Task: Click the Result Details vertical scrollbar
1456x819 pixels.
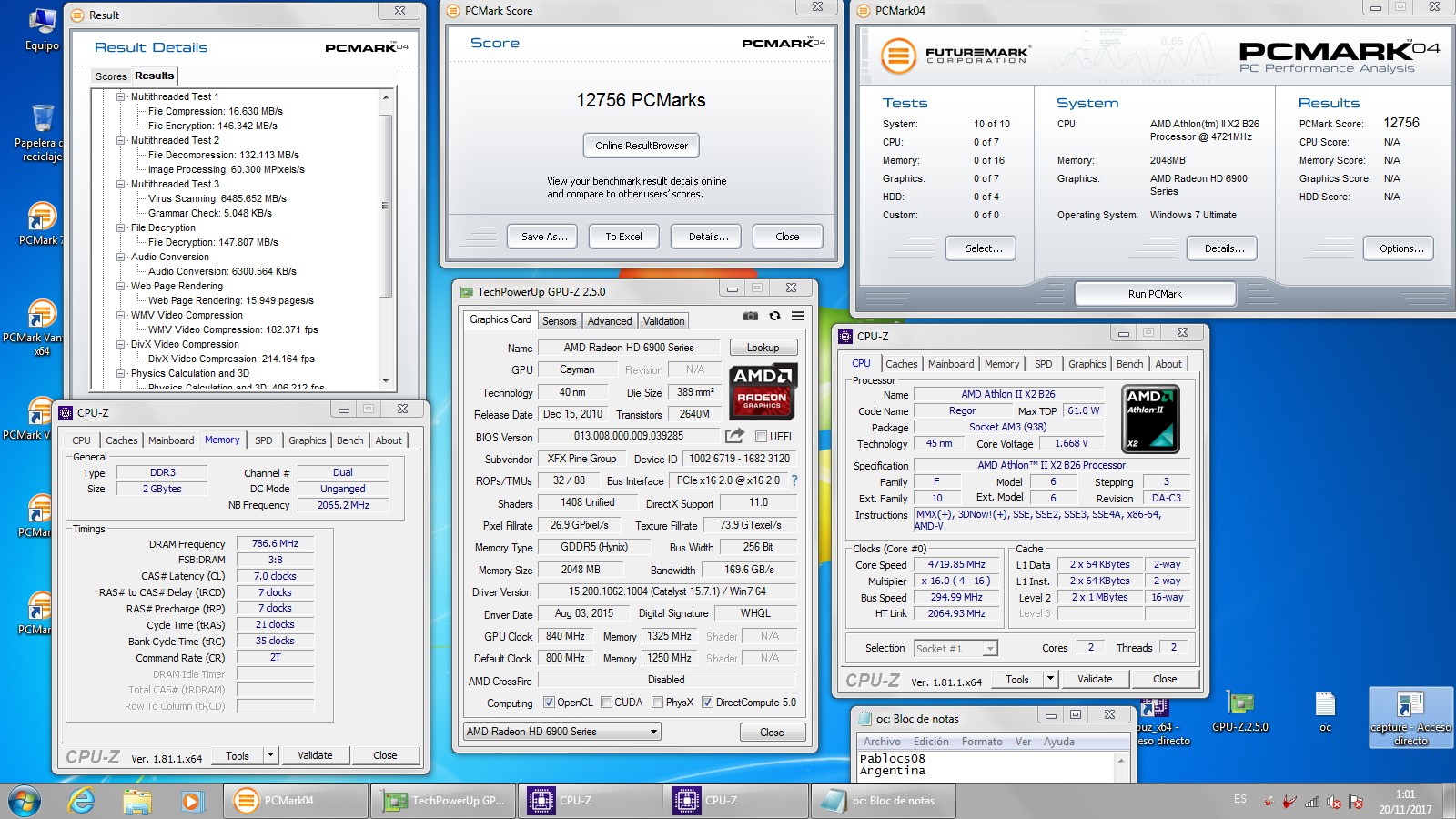Action: pos(386,240)
